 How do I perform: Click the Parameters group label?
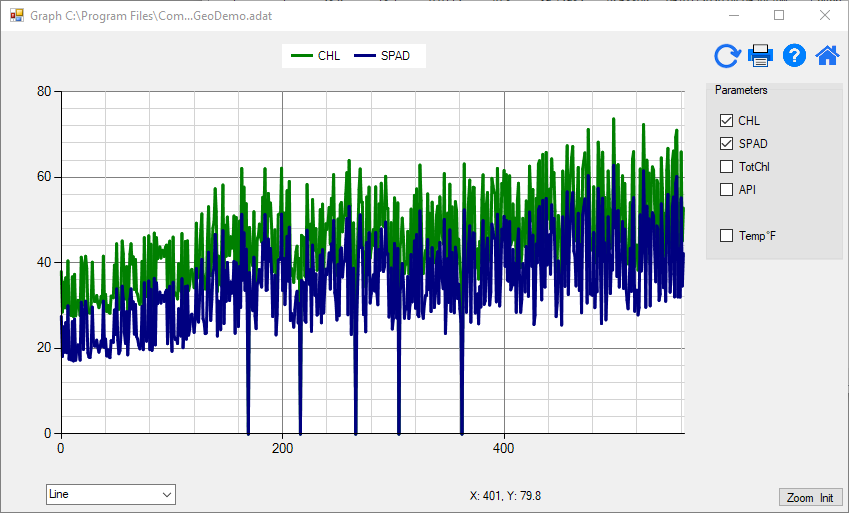pos(741,91)
